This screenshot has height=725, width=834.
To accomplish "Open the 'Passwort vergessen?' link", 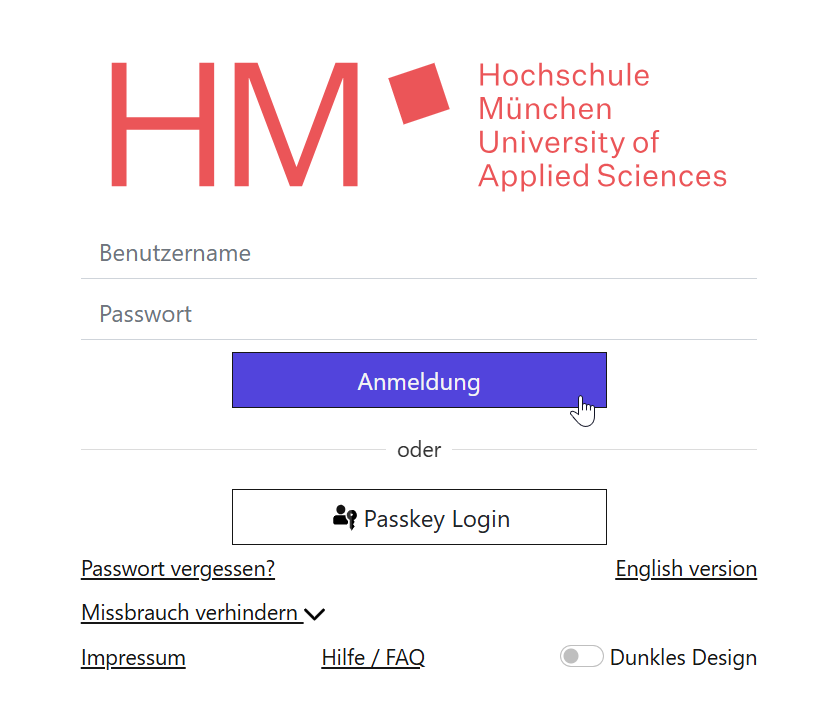I will 178,569.
